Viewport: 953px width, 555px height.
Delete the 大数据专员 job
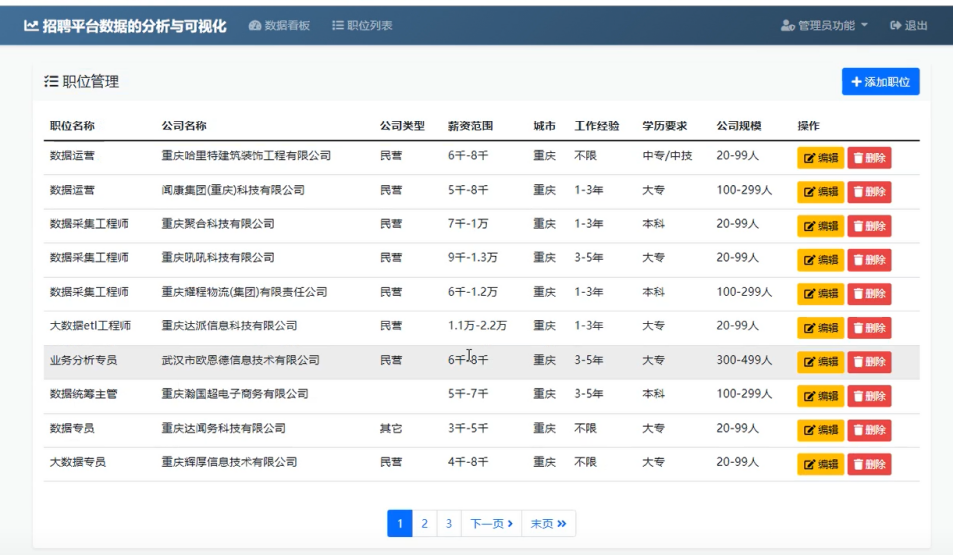tap(869, 464)
